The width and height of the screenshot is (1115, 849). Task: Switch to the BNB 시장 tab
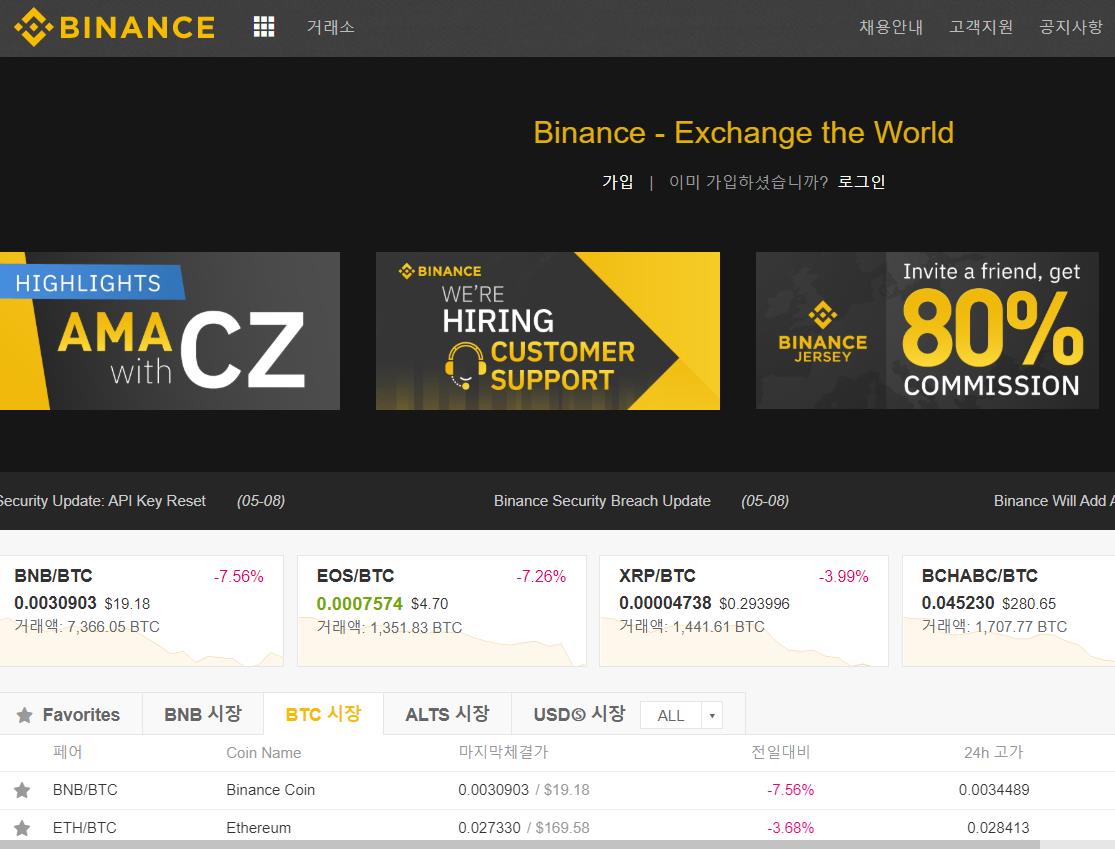(203, 714)
